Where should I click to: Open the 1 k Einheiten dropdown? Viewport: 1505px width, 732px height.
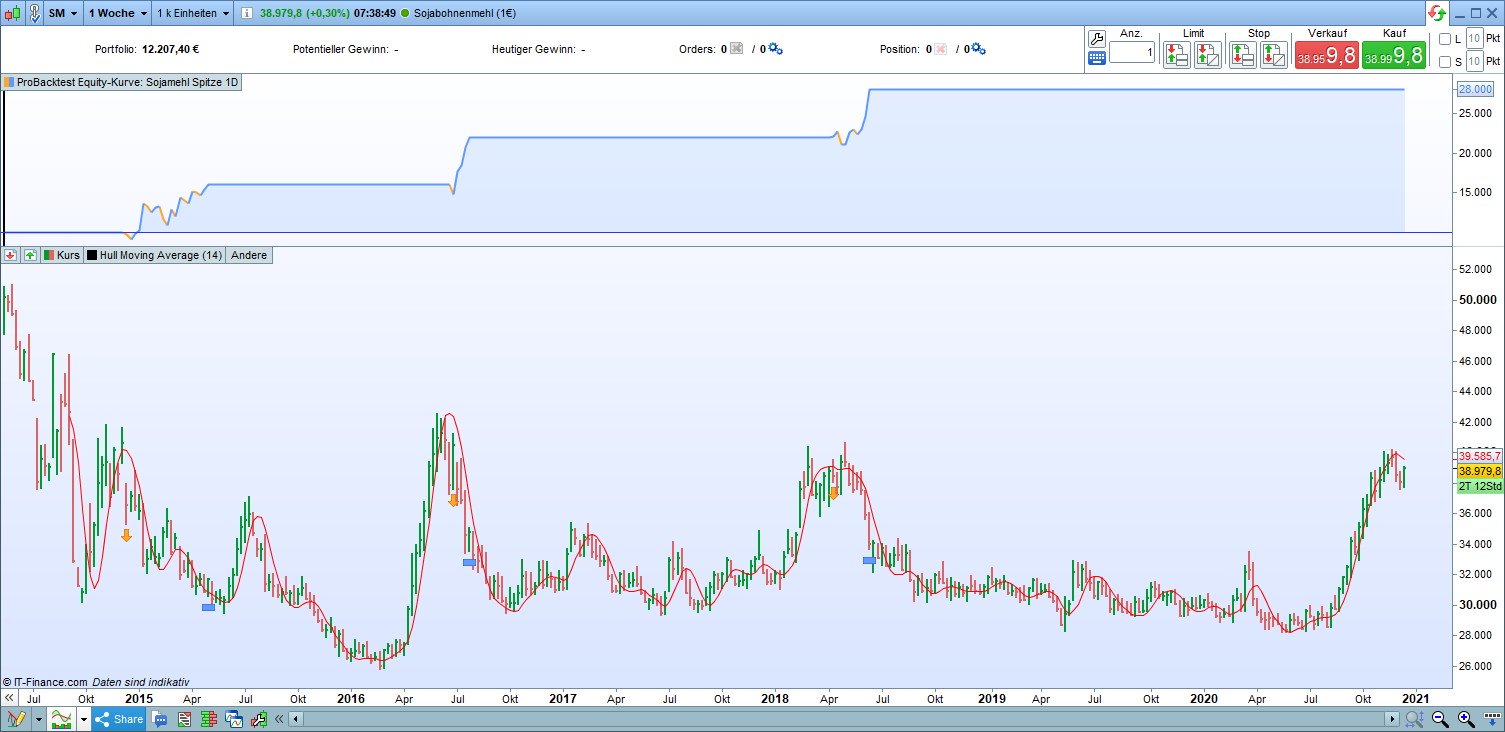[193, 14]
